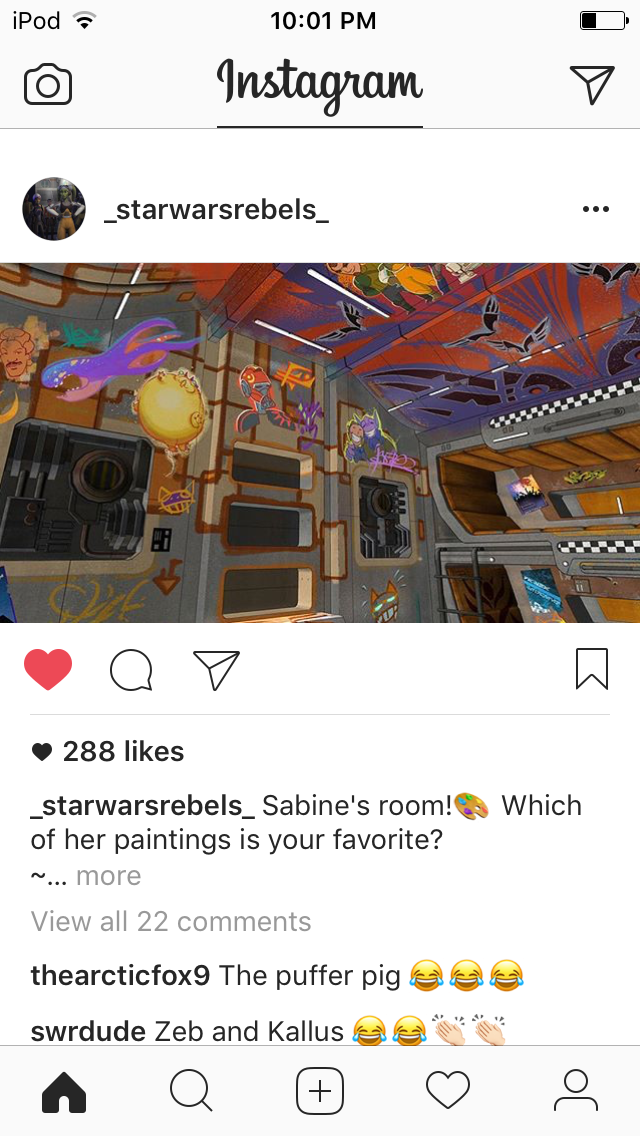The image size is (640, 1136).
Task: Share post via paper plane icon
Action: (216, 669)
